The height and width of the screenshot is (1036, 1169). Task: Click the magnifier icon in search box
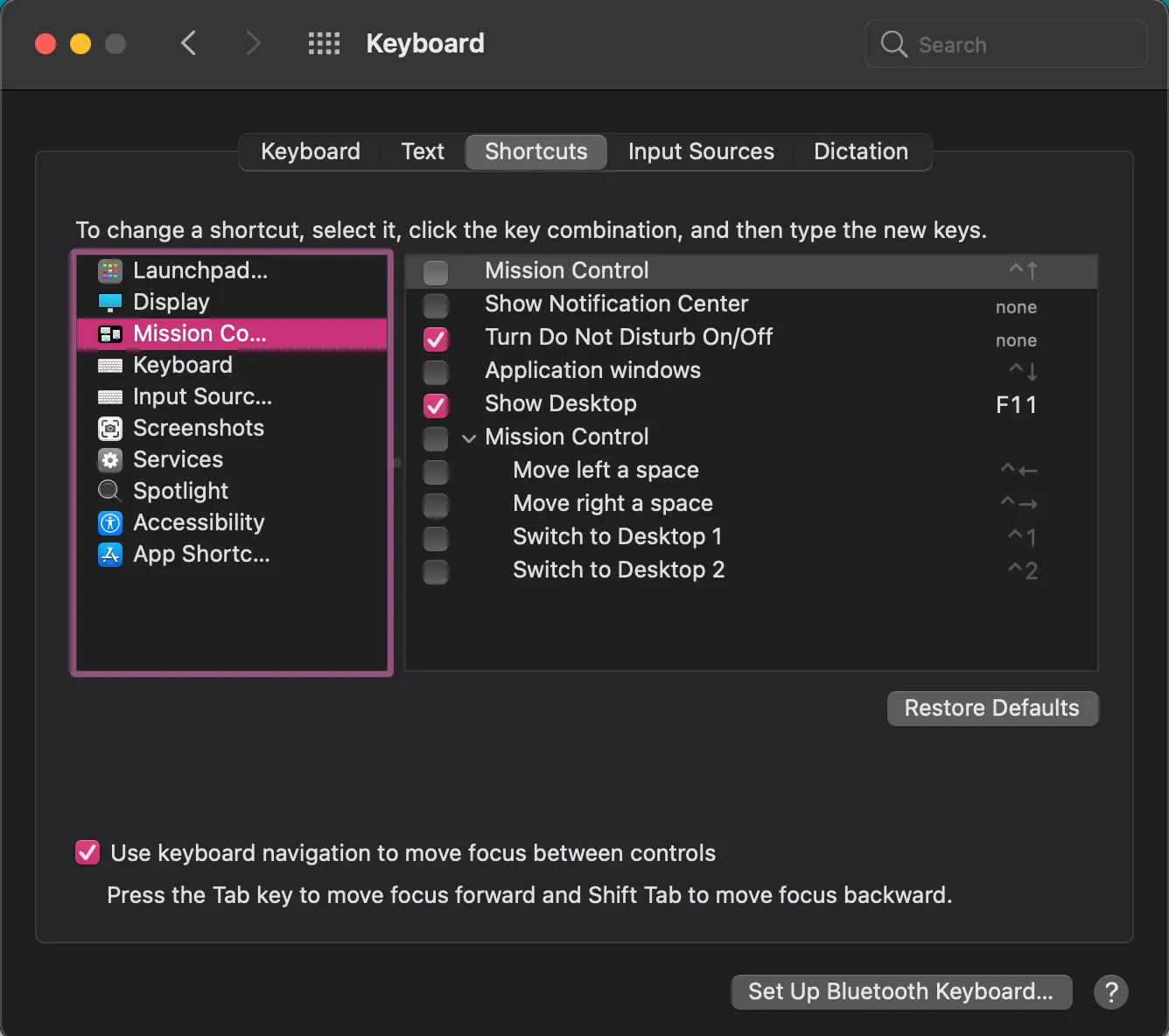click(893, 44)
